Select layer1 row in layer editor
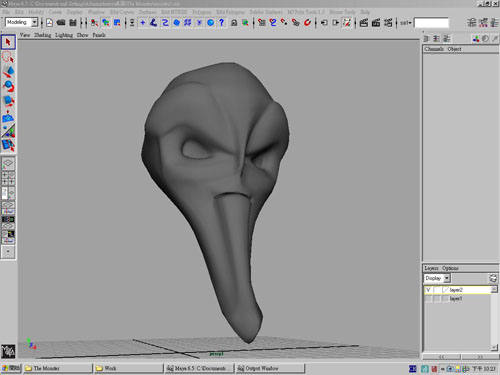The image size is (500, 375). click(x=457, y=299)
